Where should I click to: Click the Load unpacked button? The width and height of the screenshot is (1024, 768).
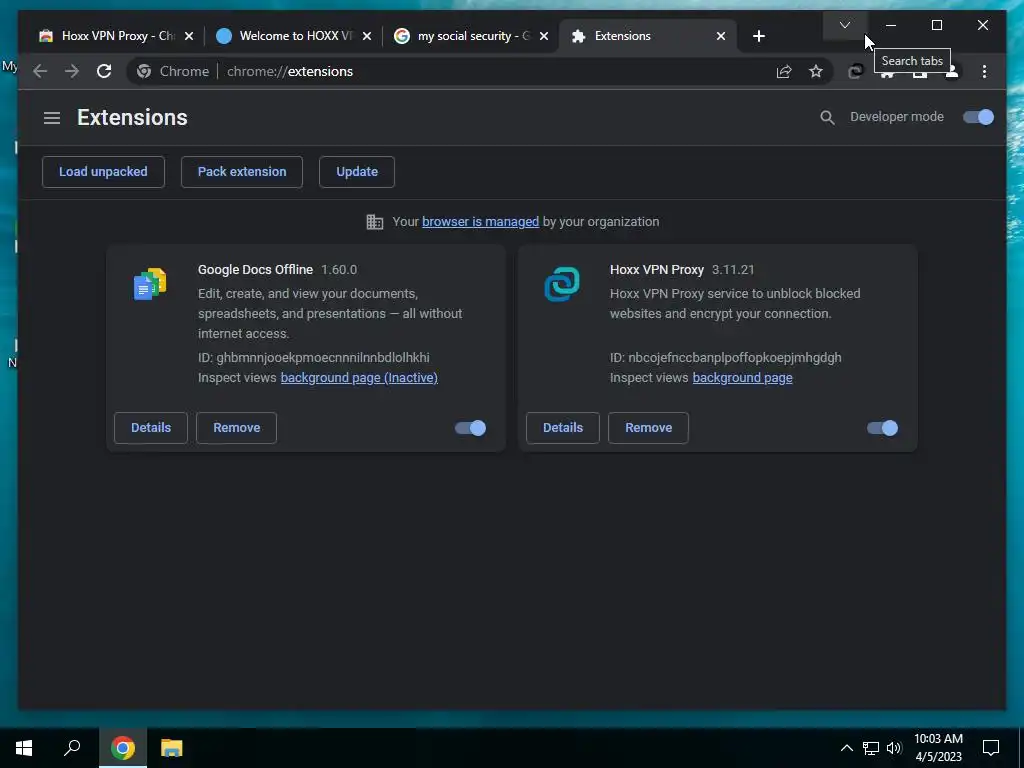tap(103, 172)
